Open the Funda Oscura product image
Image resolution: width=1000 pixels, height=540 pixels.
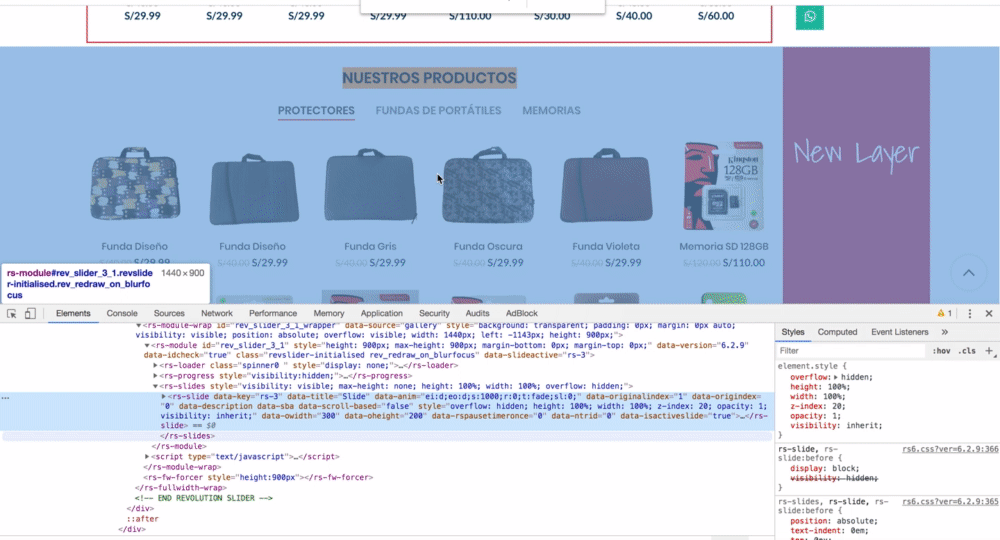pyautogui.click(x=488, y=186)
